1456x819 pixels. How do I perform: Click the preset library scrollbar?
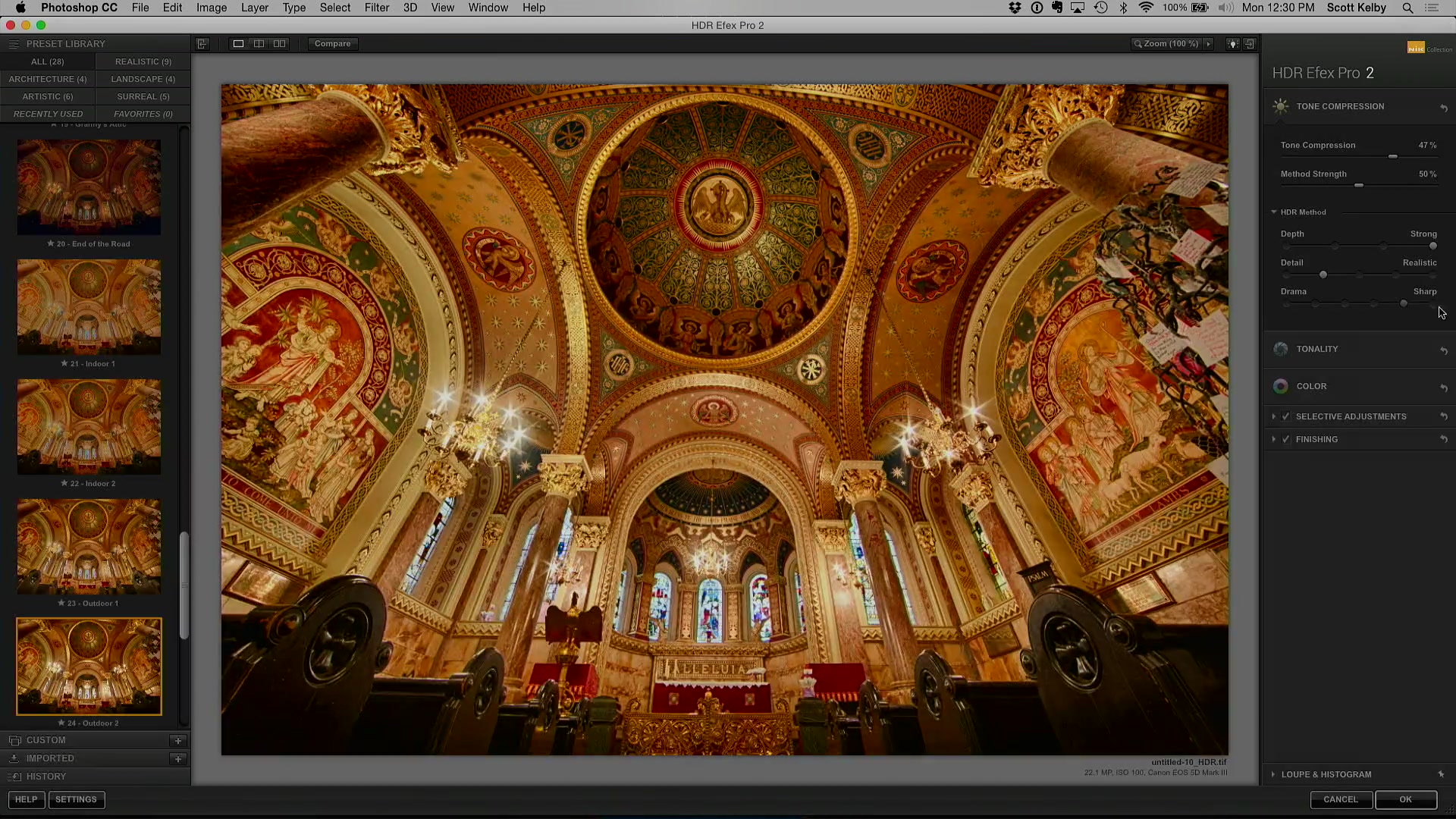click(184, 585)
